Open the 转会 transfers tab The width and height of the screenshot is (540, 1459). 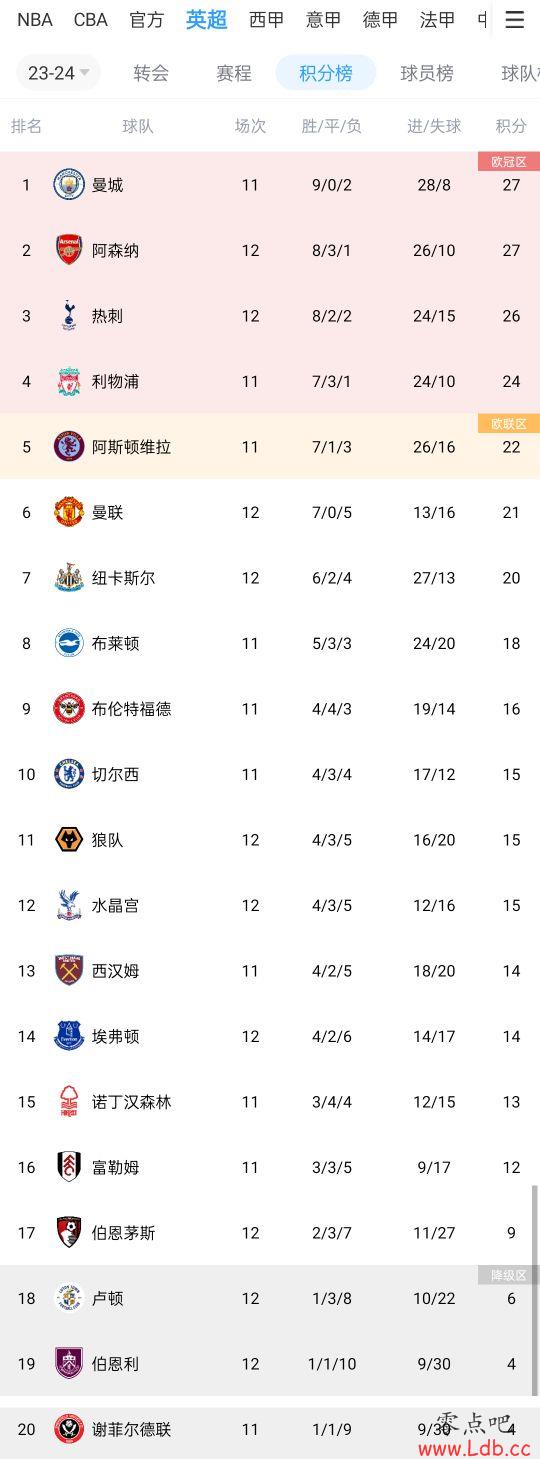151,73
